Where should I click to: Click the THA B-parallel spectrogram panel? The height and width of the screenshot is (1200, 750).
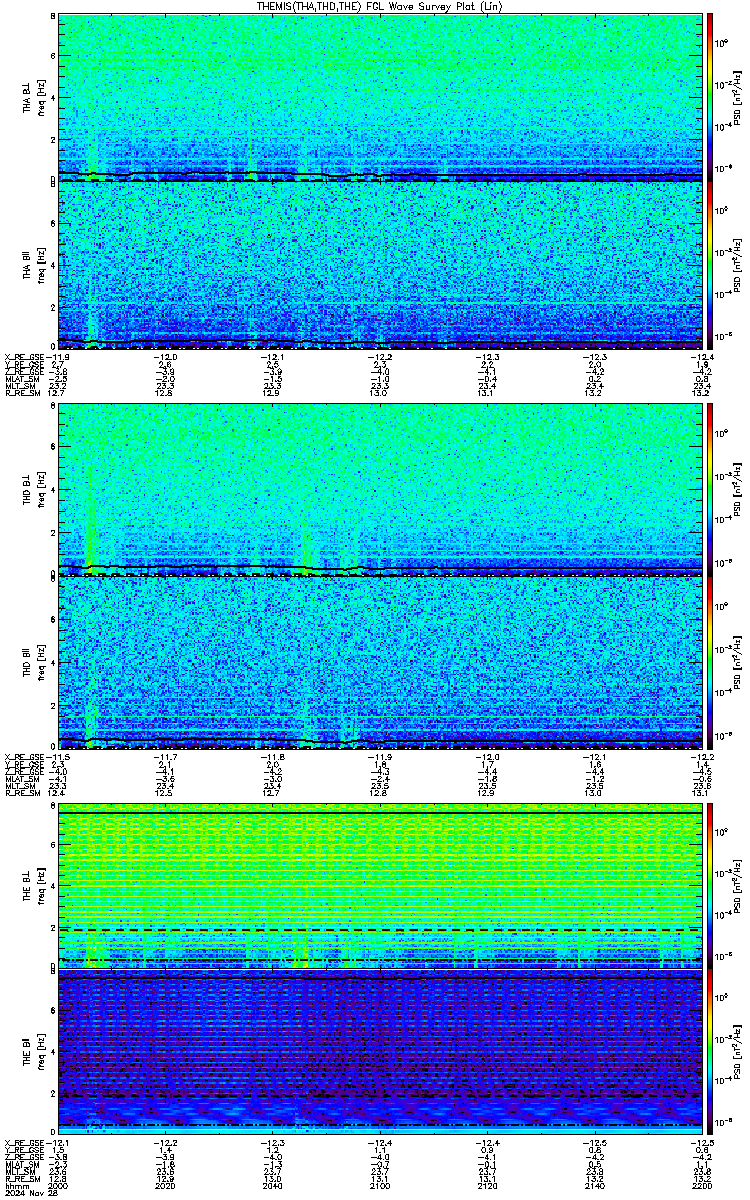(x=380, y=266)
